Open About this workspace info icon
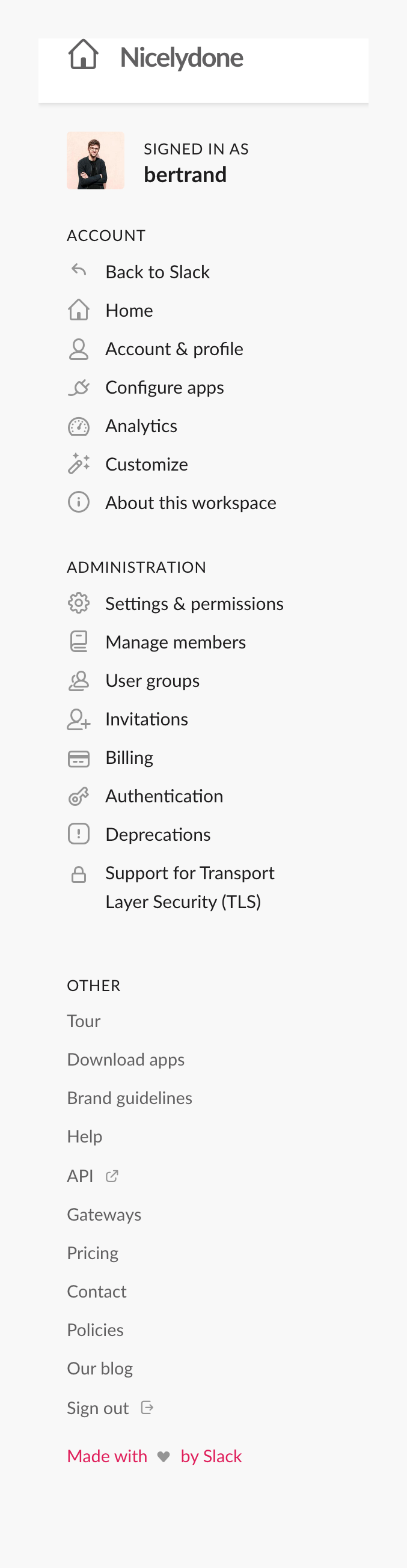The image size is (407, 1568). (x=79, y=504)
